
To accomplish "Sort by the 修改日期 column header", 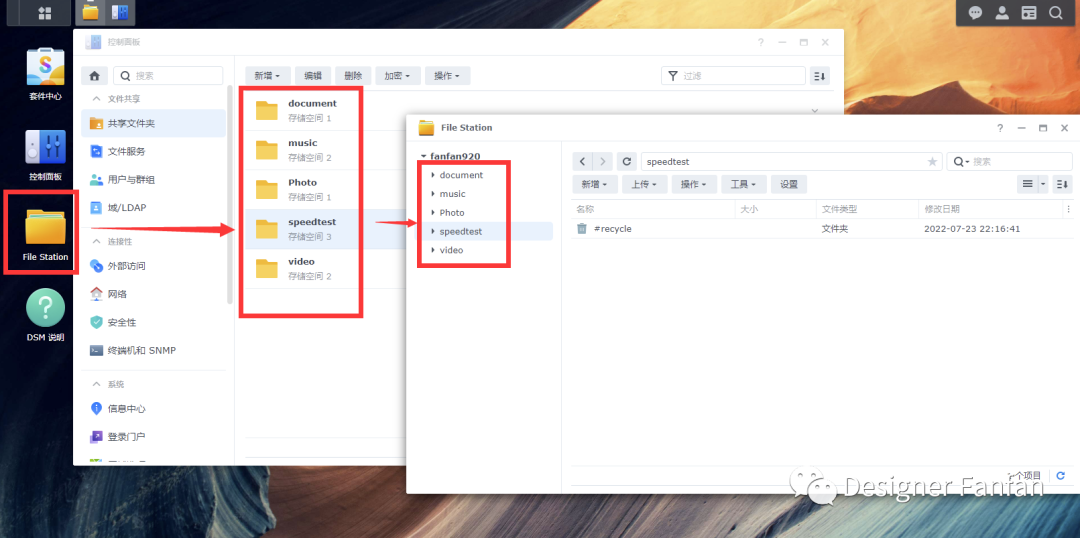I will tap(991, 209).
